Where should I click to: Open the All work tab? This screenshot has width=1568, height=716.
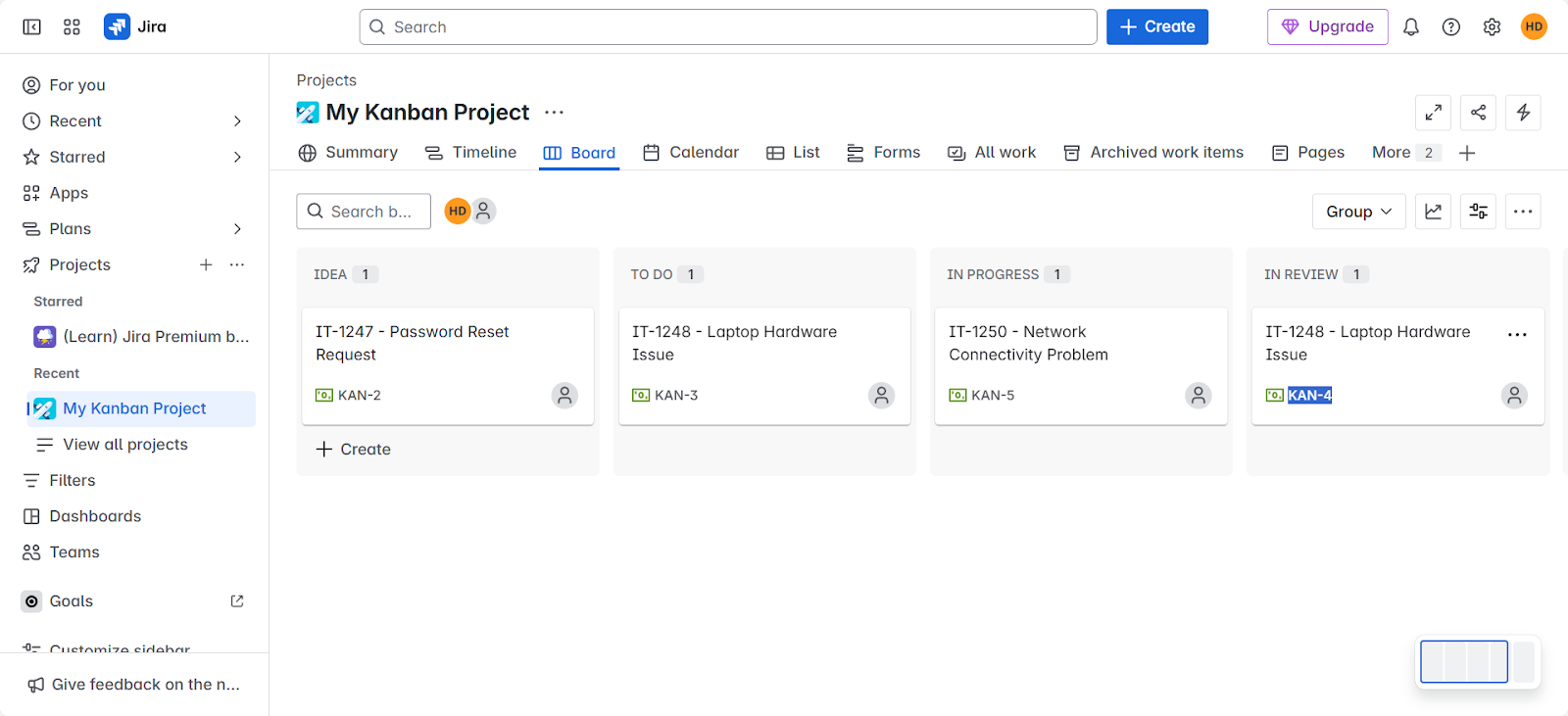pyautogui.click(x=992, y=153)
